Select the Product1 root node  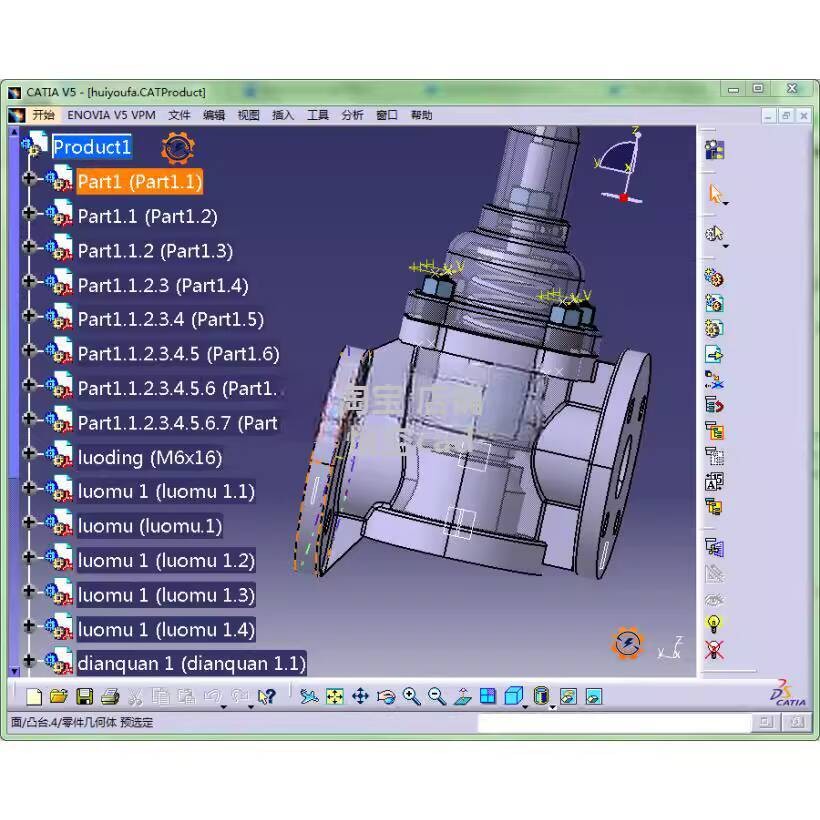point(92,147)
